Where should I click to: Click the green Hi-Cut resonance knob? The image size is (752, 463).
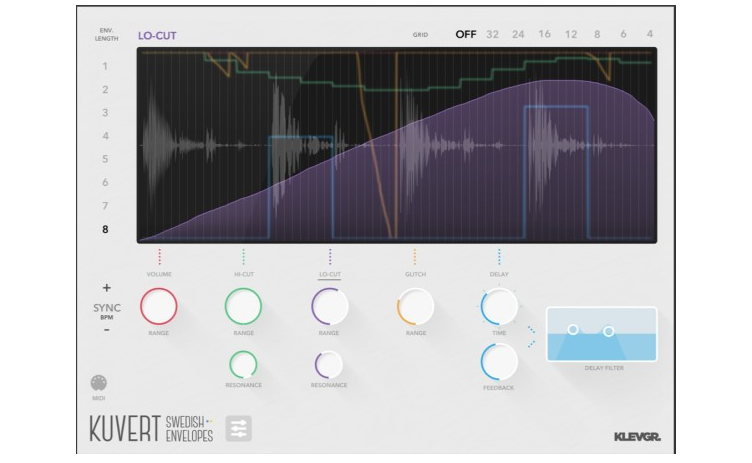pos(244,365)
